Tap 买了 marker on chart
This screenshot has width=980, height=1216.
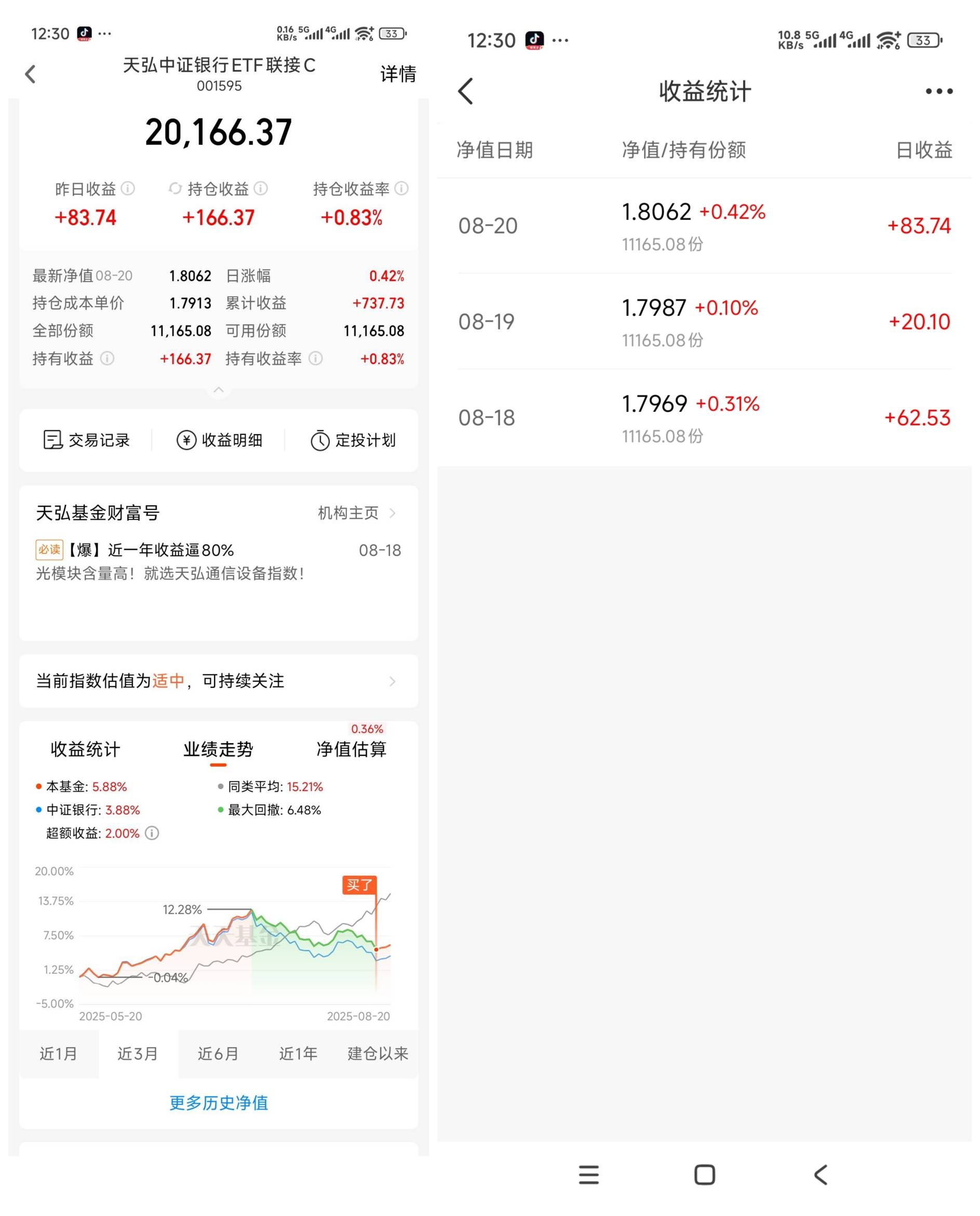pos(359,885)
